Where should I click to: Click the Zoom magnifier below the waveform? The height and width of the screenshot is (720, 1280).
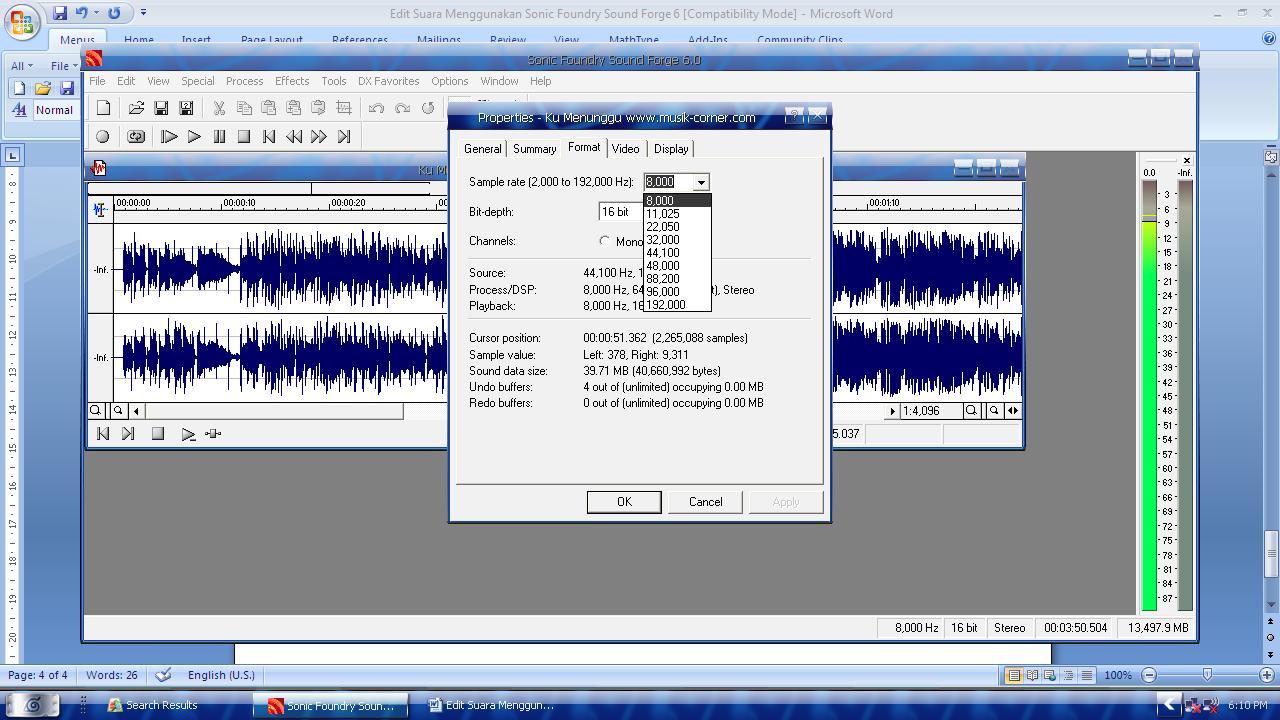coord(96,410)
